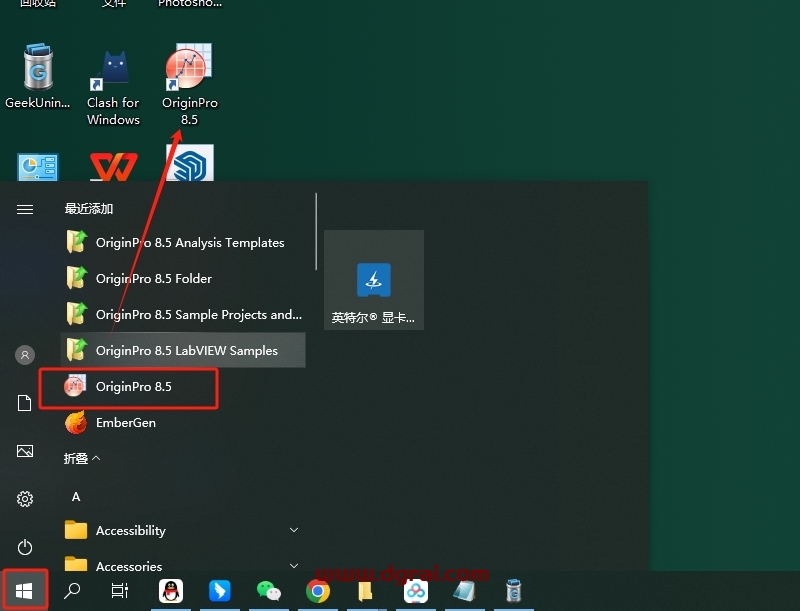
Task: Open Clash for Windows desktop shortcut
Action: (x=113, y=87)
